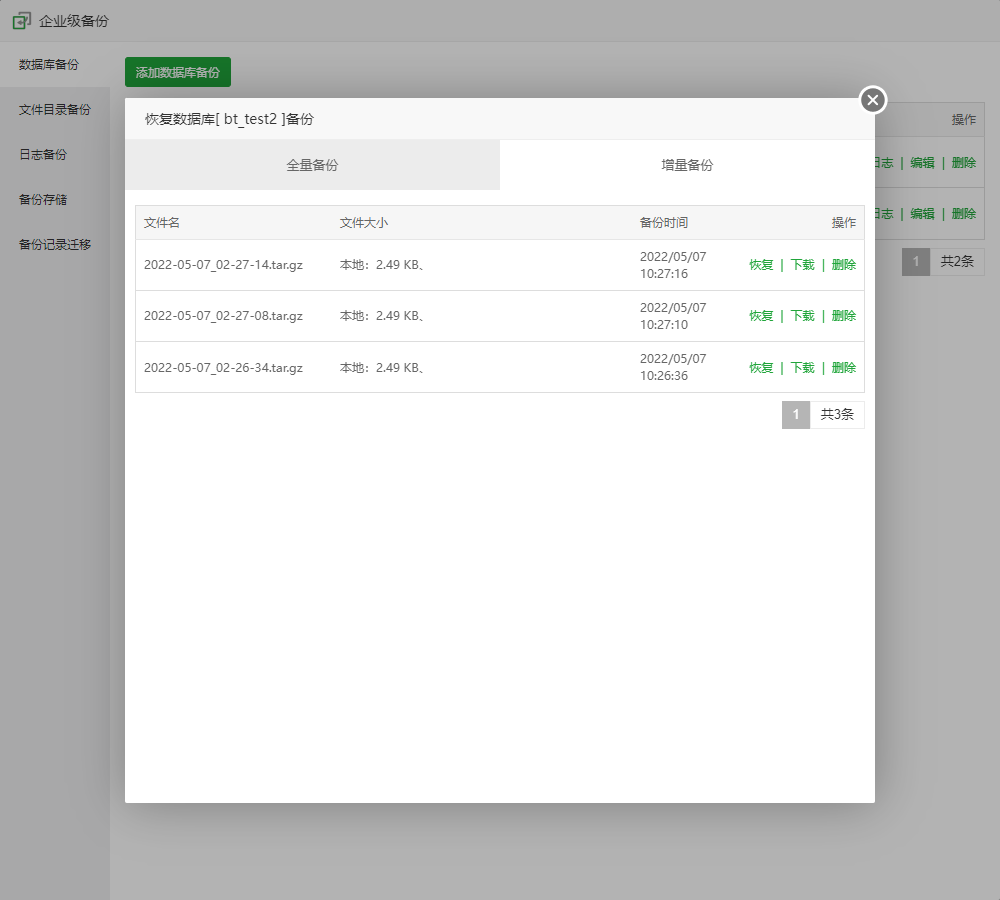1000x900 pixels.
Task: Download backup 2022-05-07_02-27-08.tar.gz
Action: coord(802,316)
